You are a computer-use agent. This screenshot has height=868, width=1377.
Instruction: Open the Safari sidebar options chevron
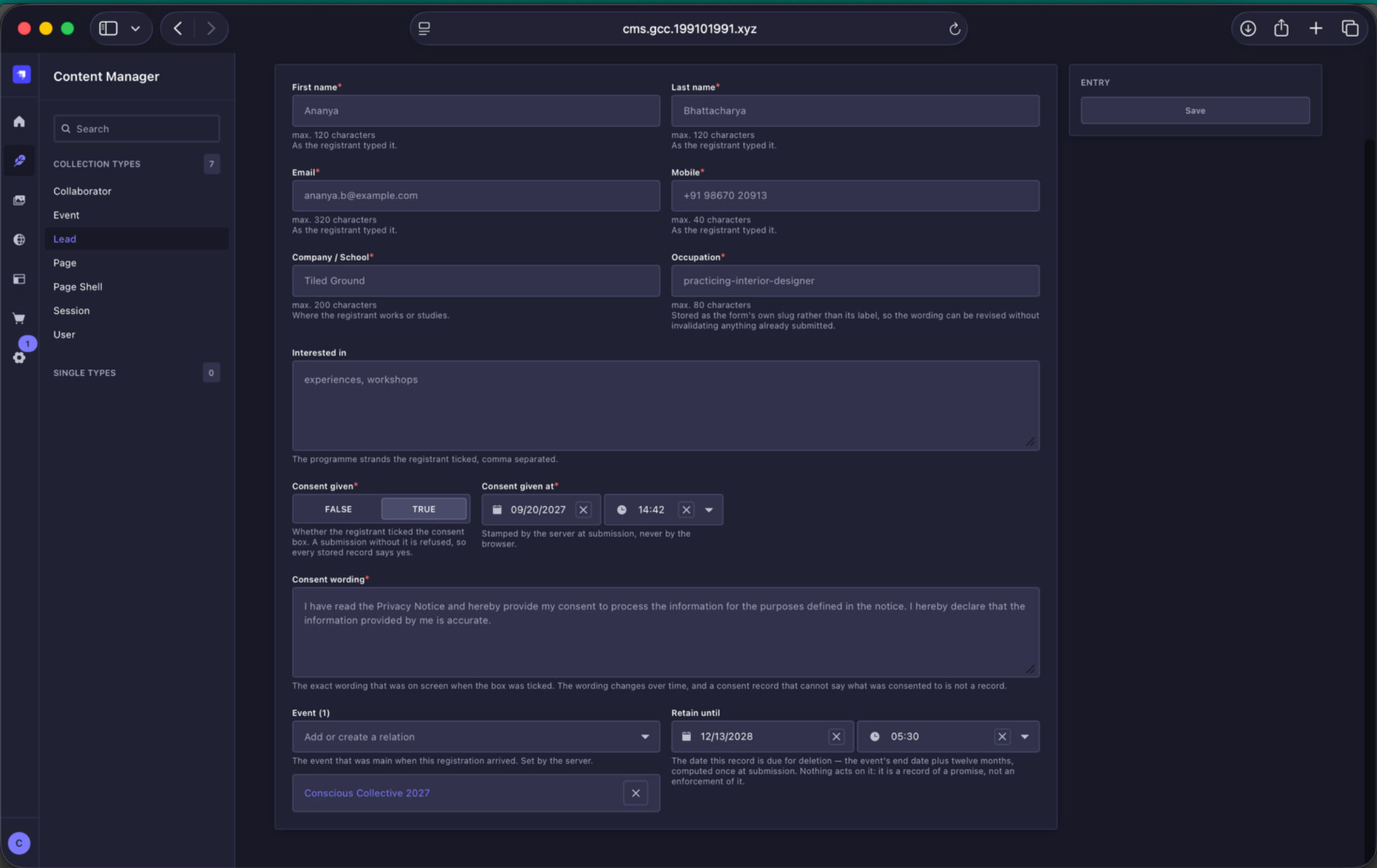(135, 28)
